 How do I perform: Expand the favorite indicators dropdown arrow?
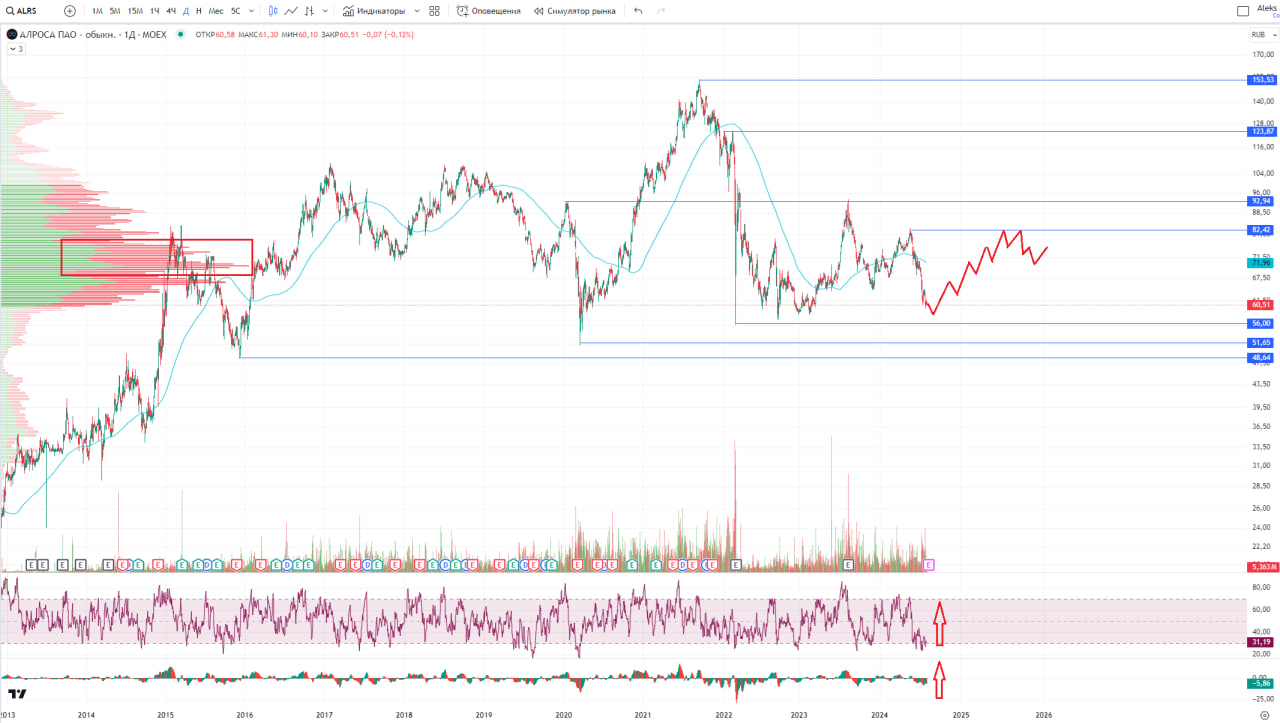coord(417,11)
